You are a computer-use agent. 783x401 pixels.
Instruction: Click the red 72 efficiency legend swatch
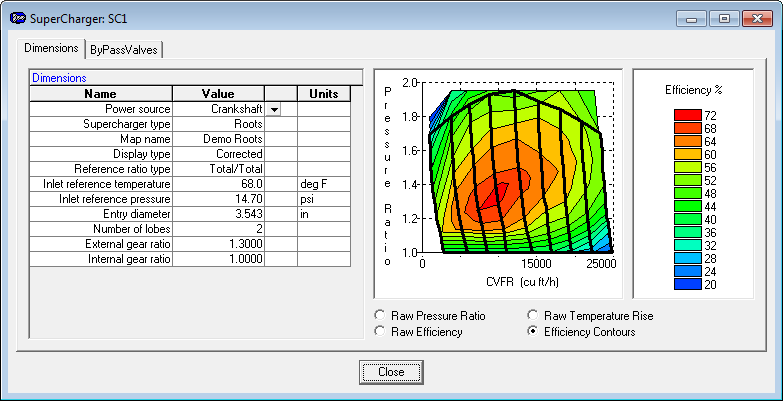point(688,115)
